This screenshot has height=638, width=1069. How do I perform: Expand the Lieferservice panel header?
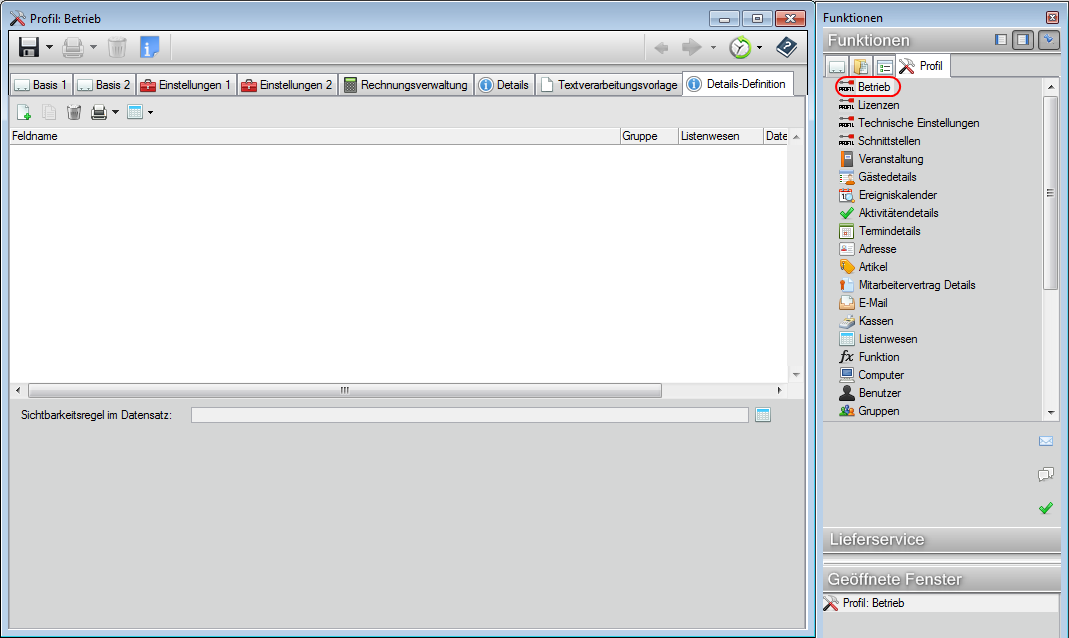tap(940, 540)
